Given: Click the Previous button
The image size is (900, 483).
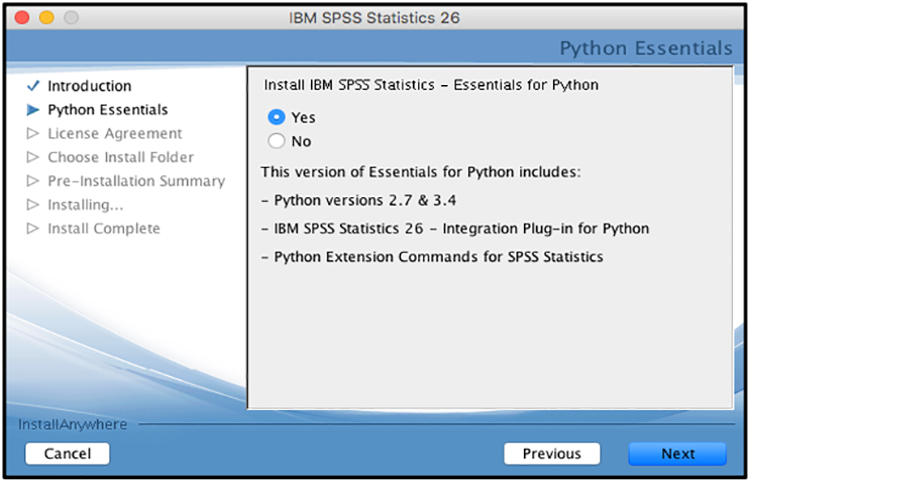Looking at the screenshot, I should click(x=552, y=454).
